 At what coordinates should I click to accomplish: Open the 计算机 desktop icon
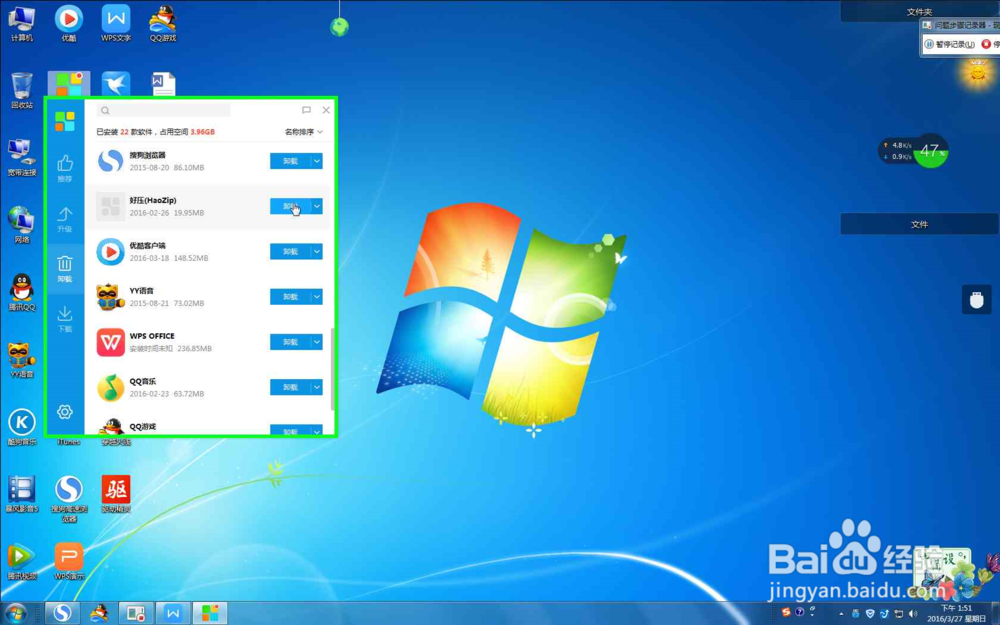coord(22,24)
